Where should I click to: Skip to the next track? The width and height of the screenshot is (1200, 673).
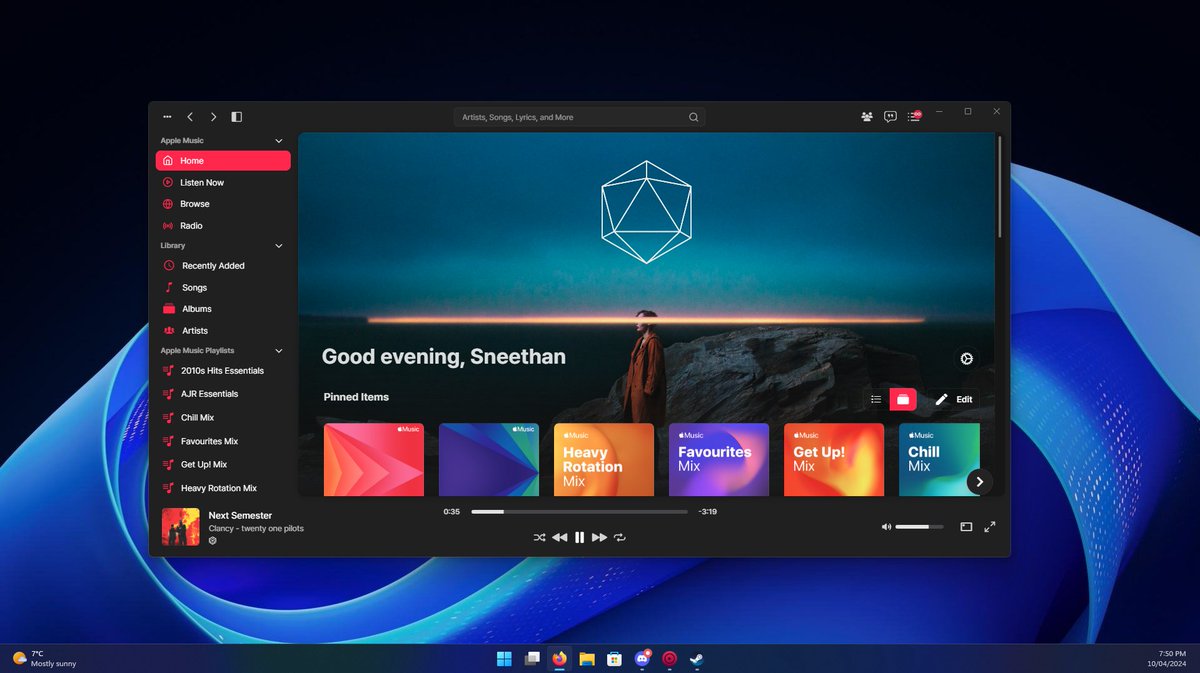(599, 537)
